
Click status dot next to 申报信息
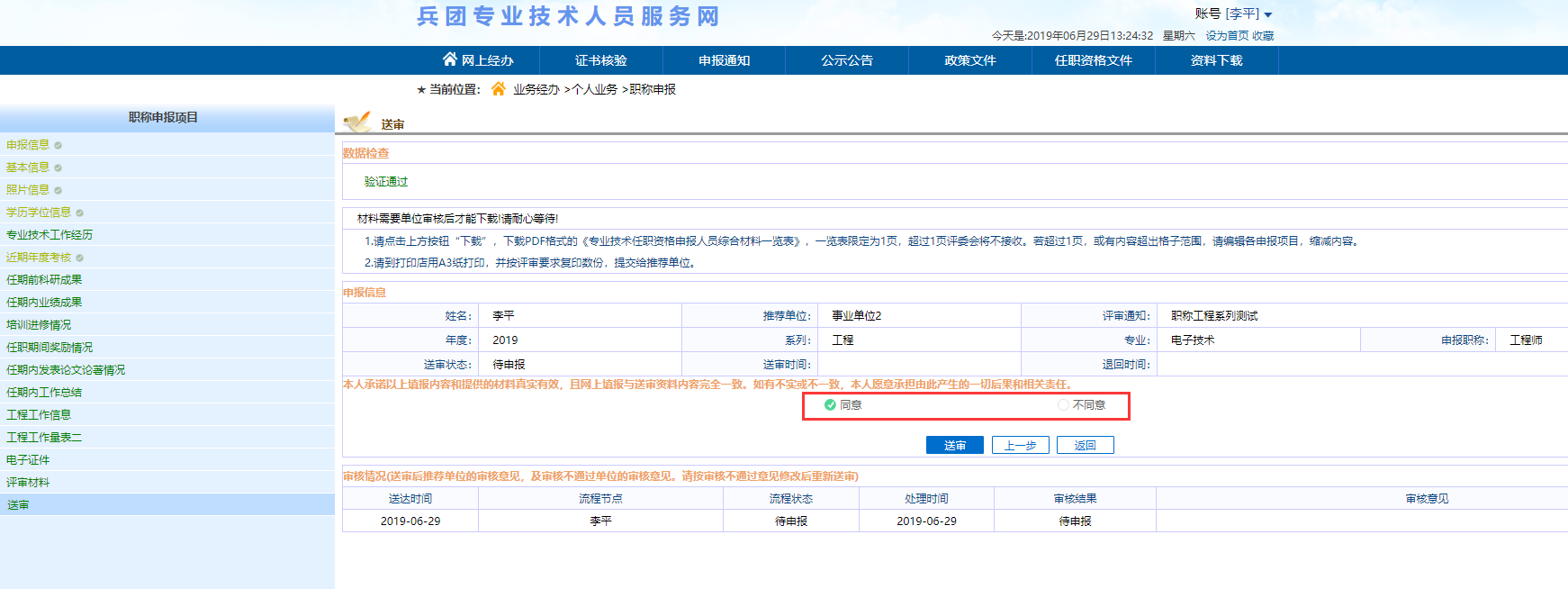[59, 145]
